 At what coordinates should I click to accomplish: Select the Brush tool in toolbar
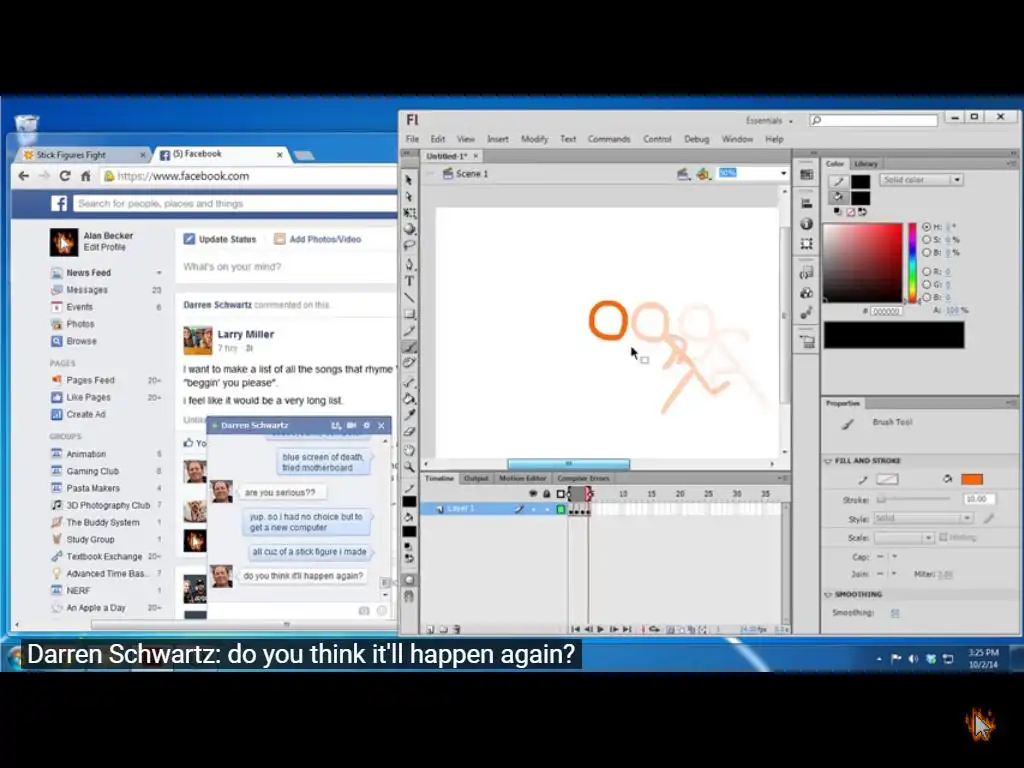409,347
